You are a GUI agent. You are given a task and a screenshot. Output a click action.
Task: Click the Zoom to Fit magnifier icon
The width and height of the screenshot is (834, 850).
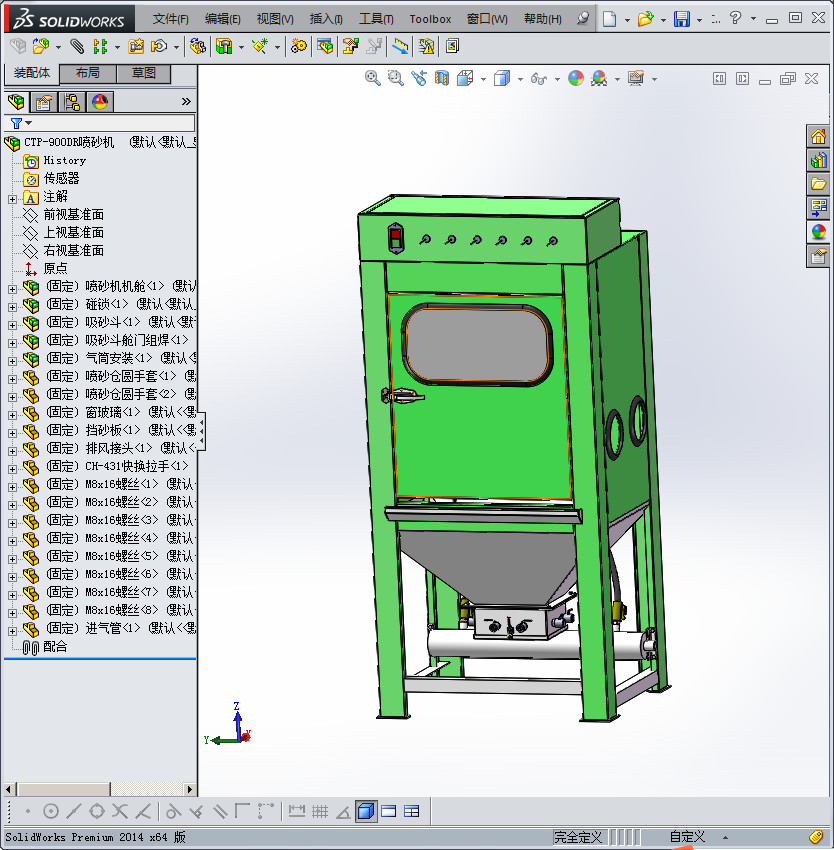[x=372, y=78]
